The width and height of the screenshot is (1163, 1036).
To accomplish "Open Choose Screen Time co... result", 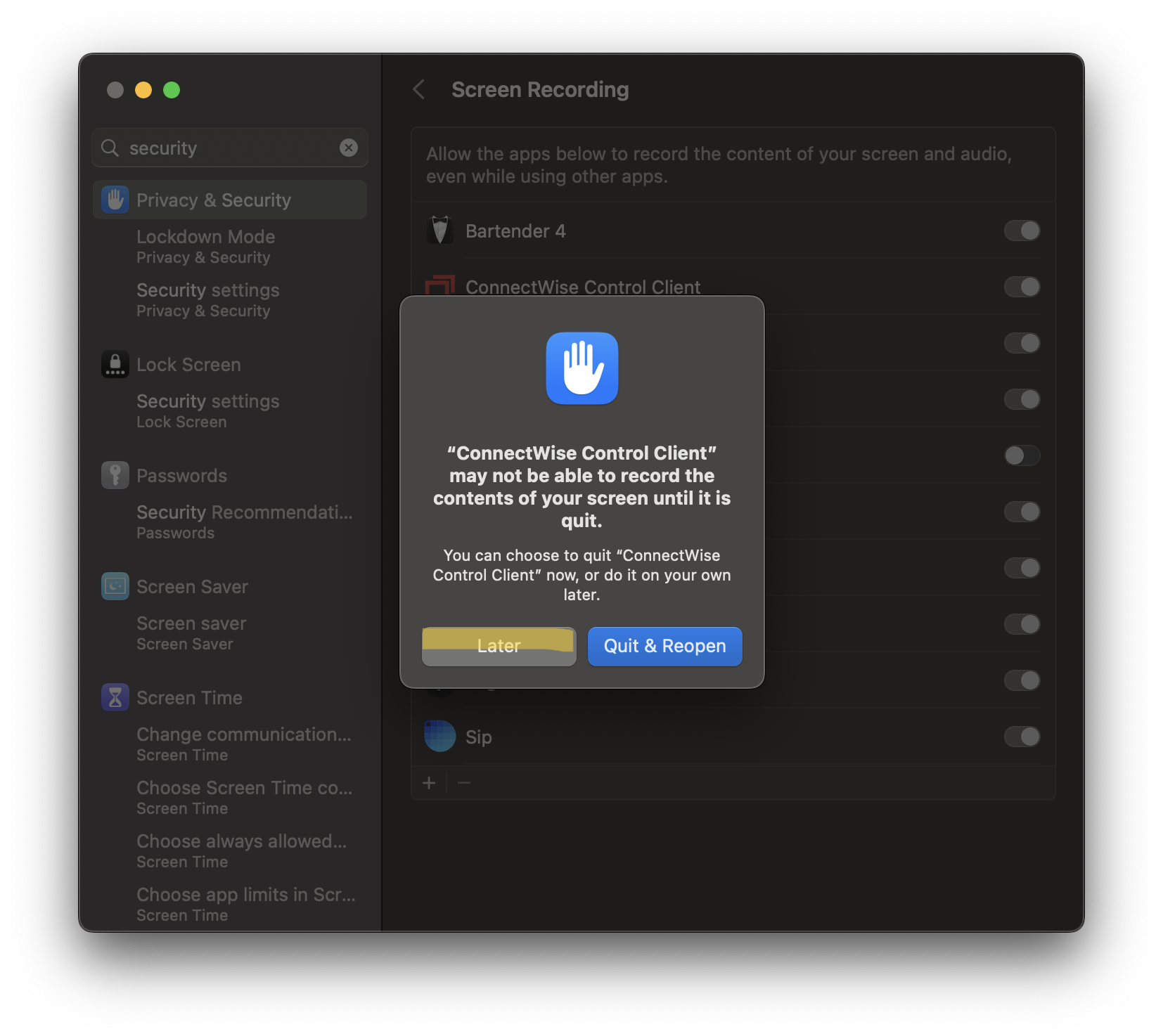I will [x=244, y=797].
